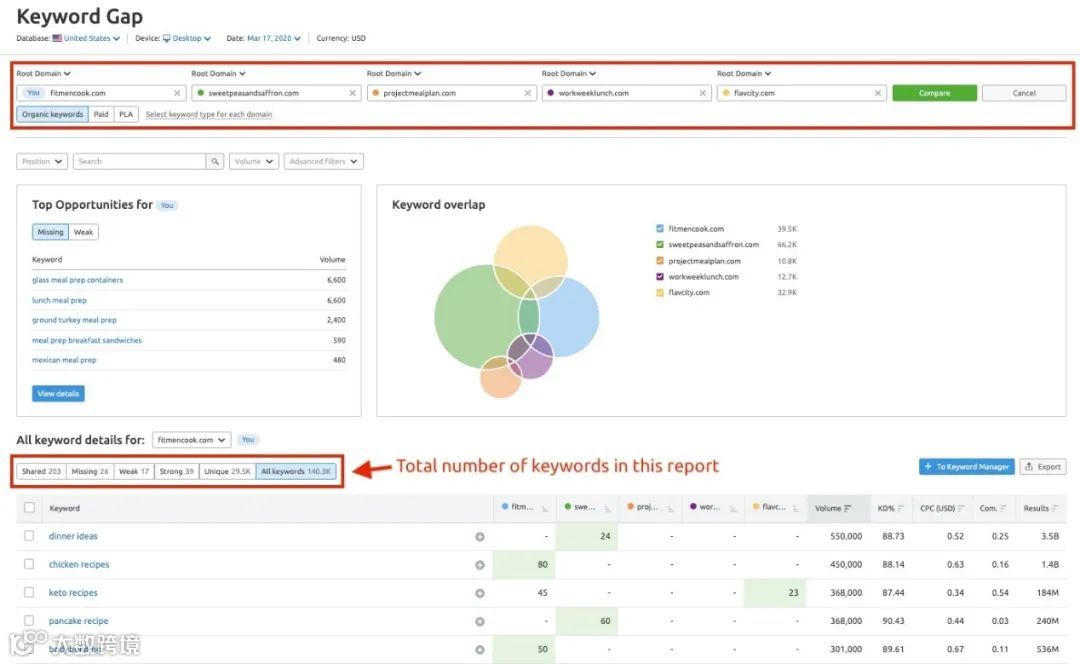Check the chicken recipes row checkbox

pyautogui.click(x=29, y=564)
